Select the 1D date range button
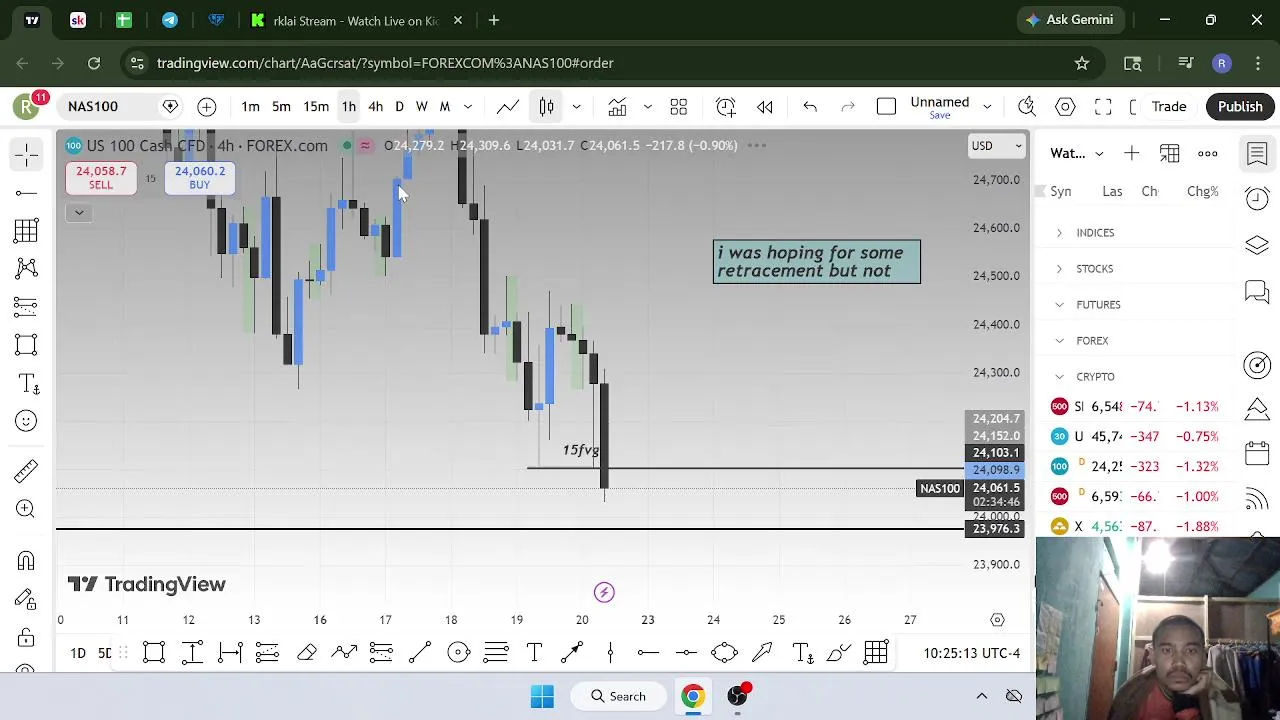The height and width of the screenshot is (720, 1280). pyautogui.click(x=78, y=653)
